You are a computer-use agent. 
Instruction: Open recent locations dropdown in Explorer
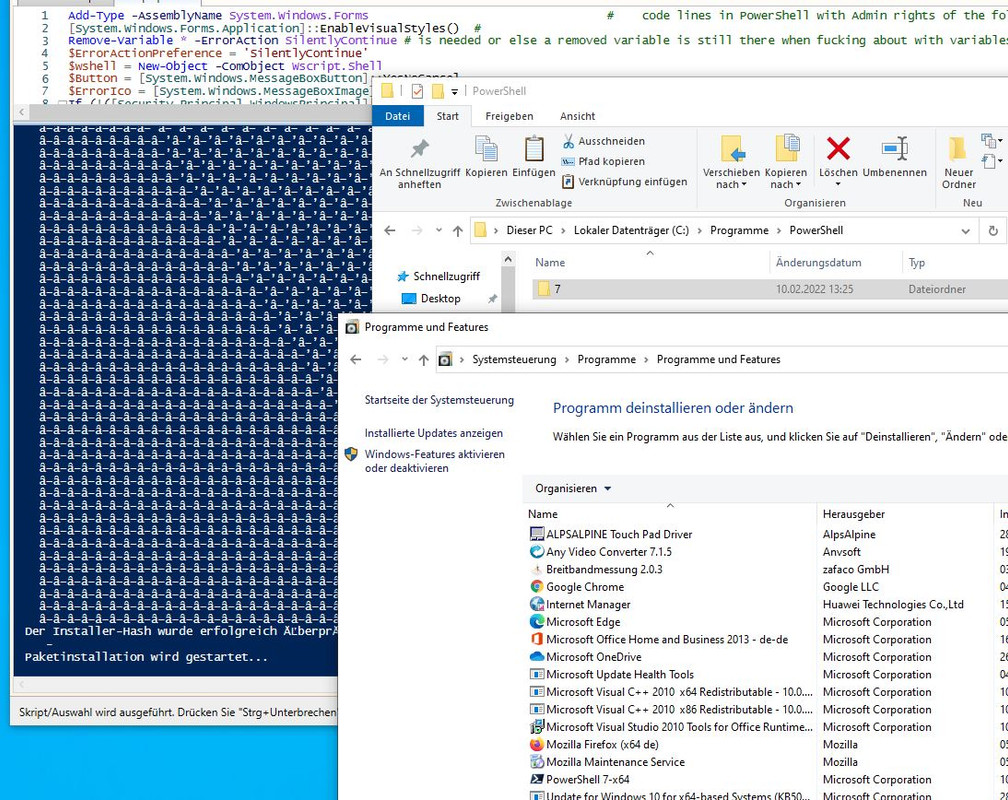click(x=438, y=230)
